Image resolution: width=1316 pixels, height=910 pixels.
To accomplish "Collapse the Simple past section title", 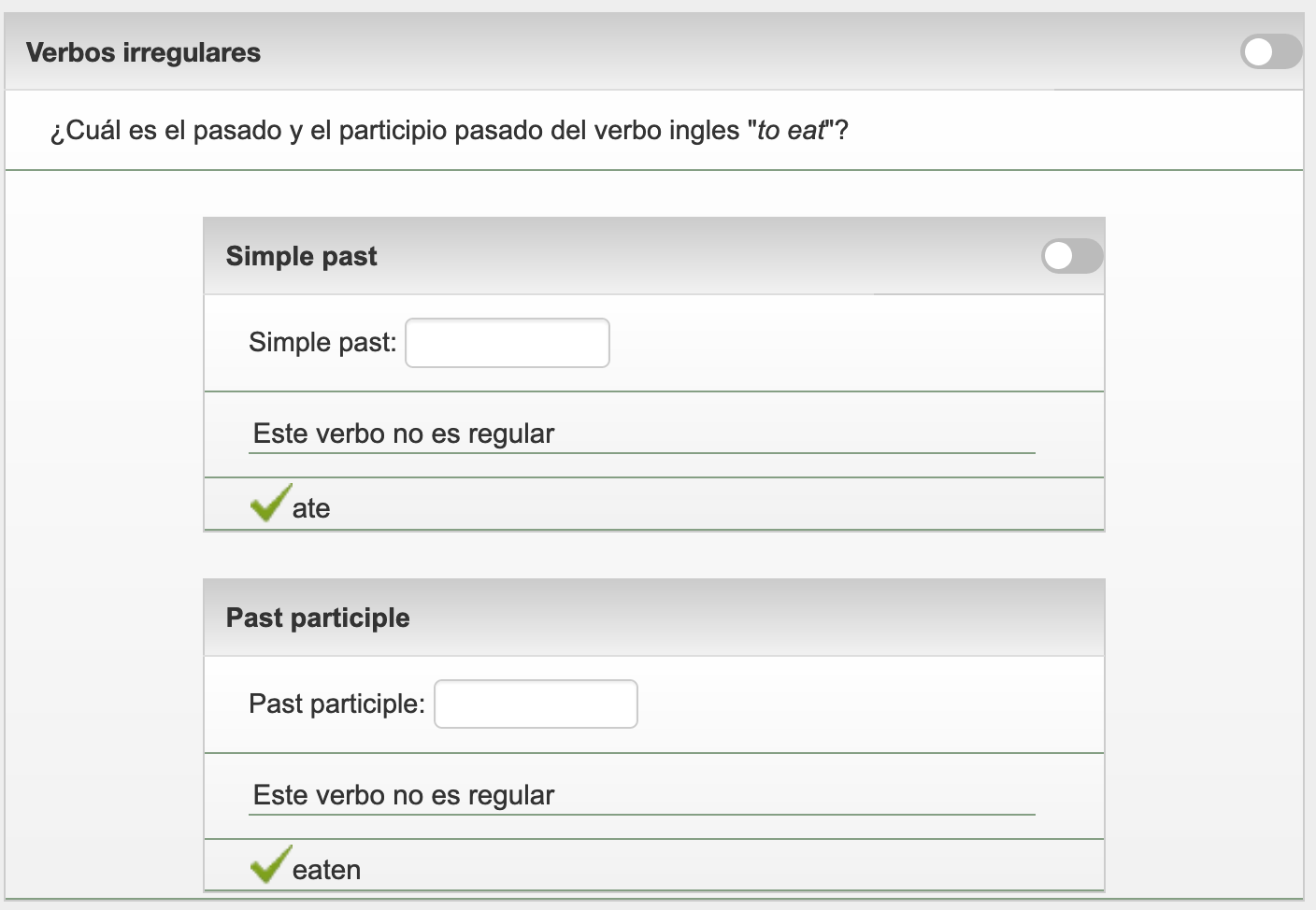I will pyautogui.click(x=301, y=256).
